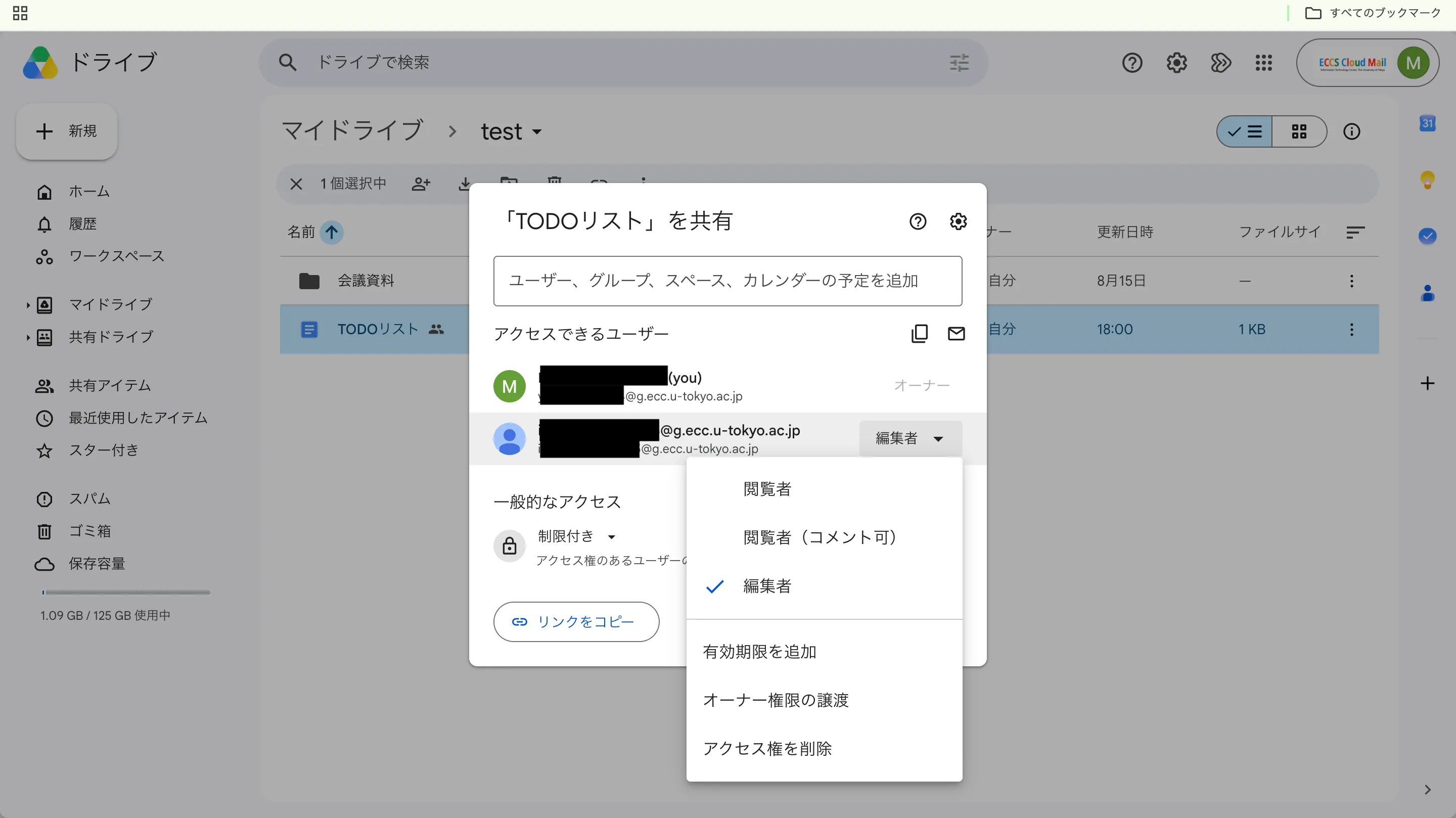Screen dimensions: 1456x818
Task: Expand マイドライブ tree in sidebar
Action: pyautogui.click(x=27, y=305)
